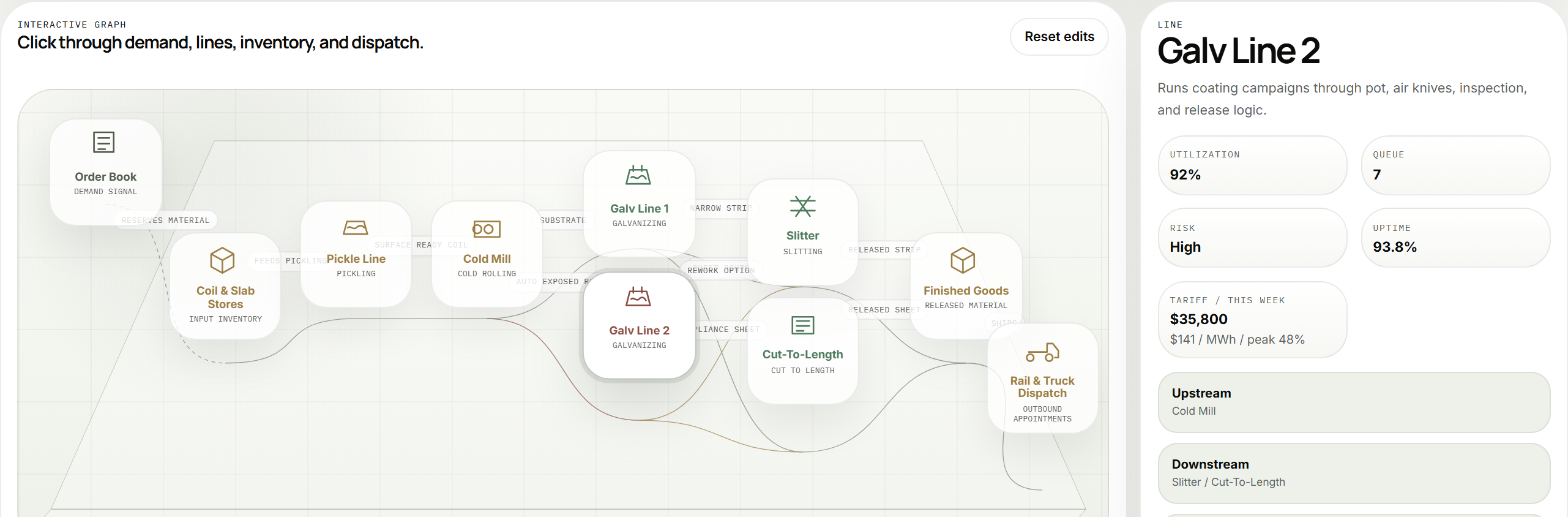This screenshot has width=1568, height=517.
Task: Click the Galv Line 2 pot icon
Action: [x=638, y=297]
